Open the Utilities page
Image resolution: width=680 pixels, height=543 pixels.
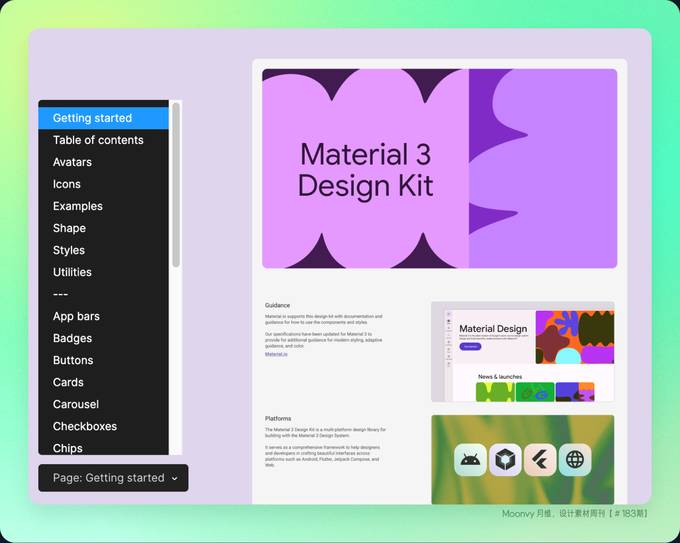point(103,272)
